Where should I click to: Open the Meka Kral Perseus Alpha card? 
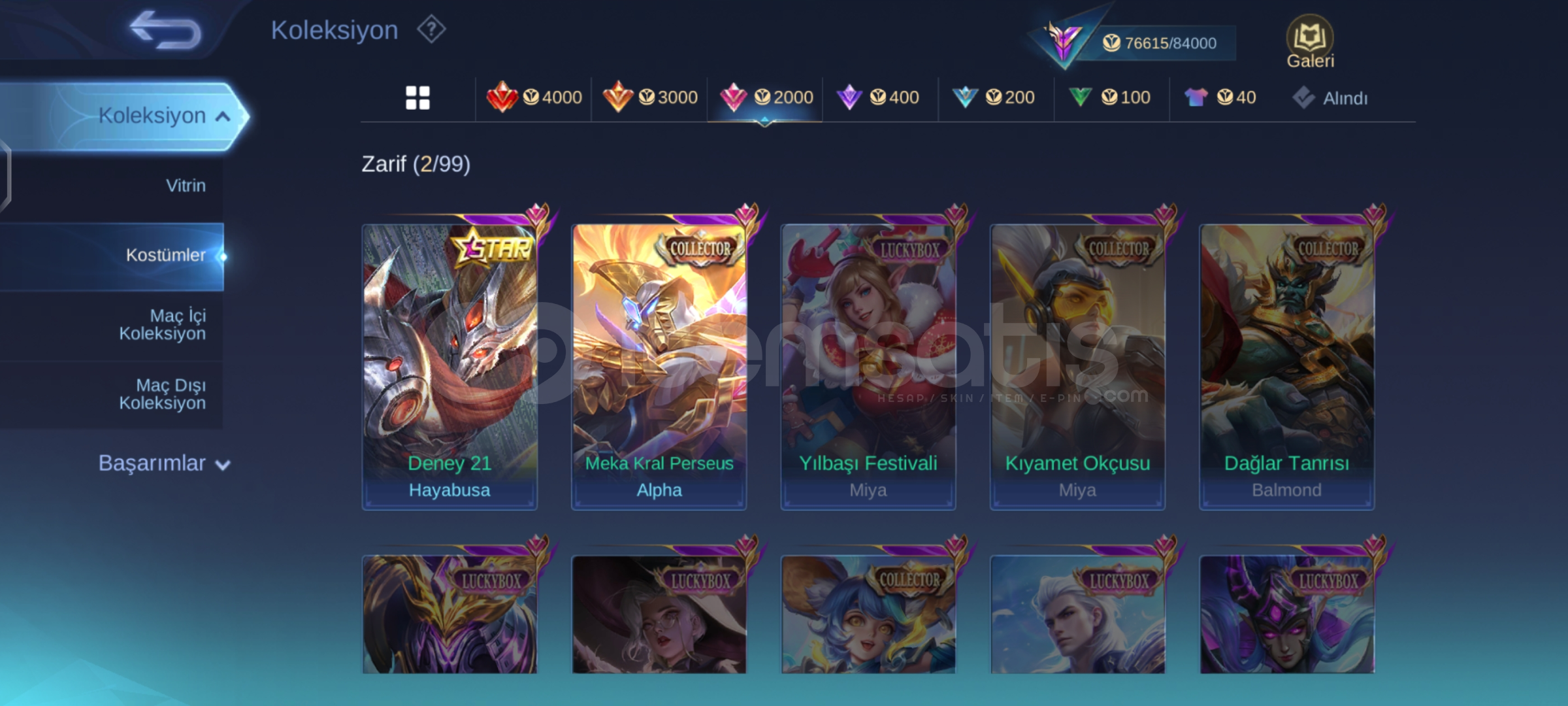tap(659, 367)
